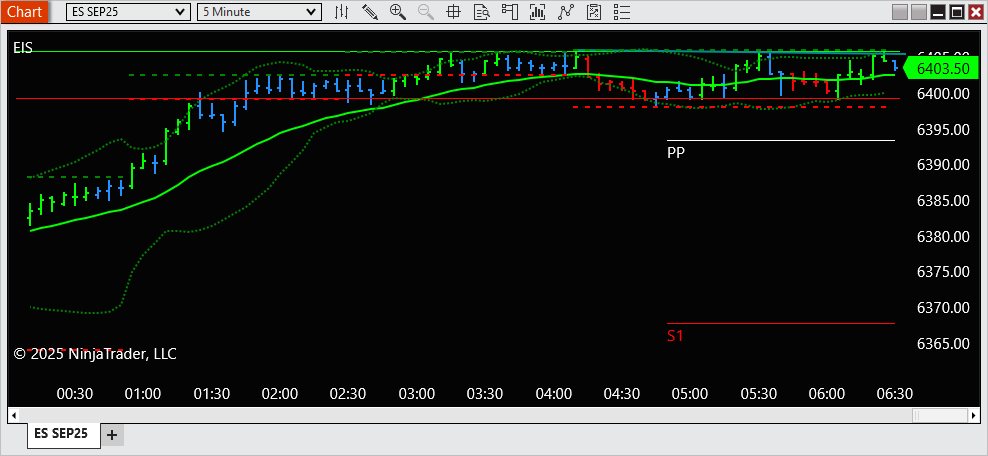This screenshot has width=988, height=456.
Task: Open chart Properties list icon
Action: click(622, 11)
